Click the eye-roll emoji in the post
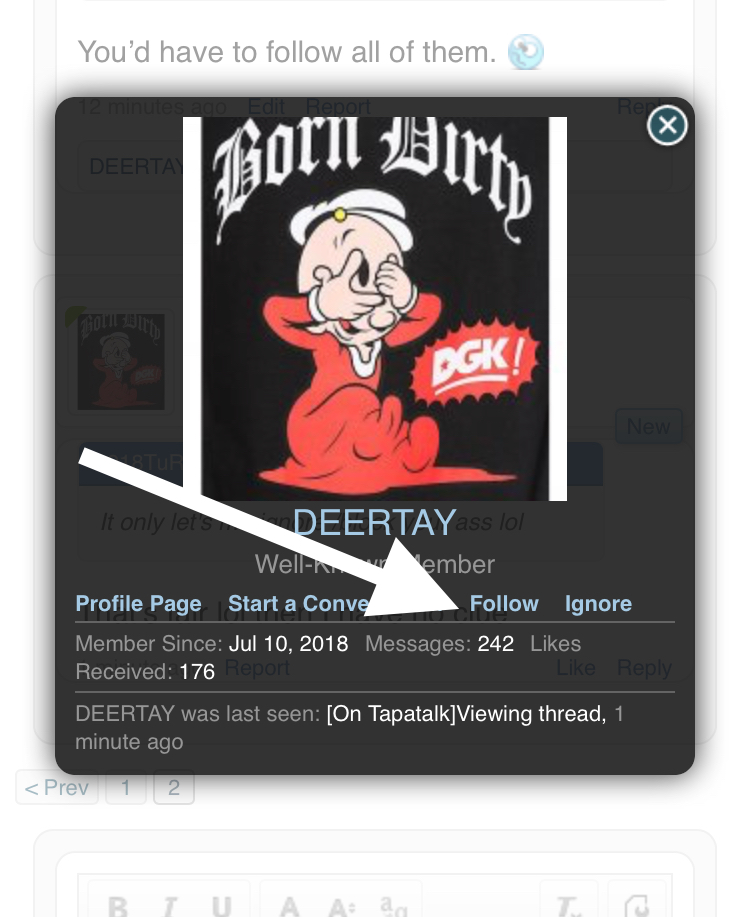 tap(525, 51)
